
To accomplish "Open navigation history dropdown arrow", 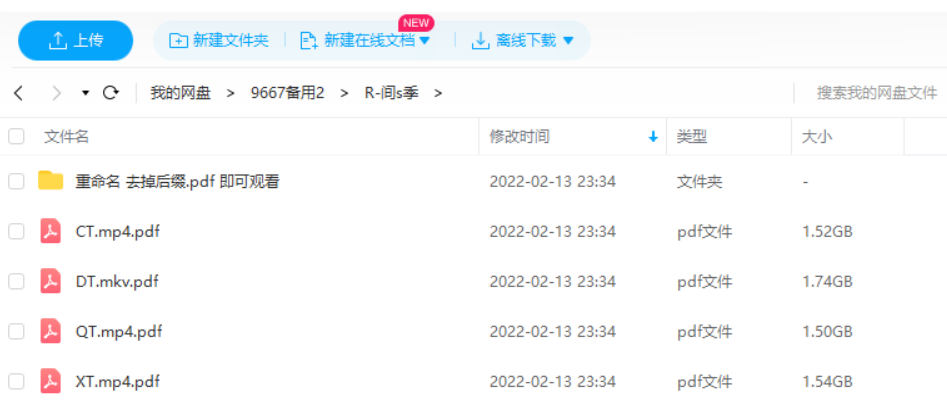I will 85,93.
